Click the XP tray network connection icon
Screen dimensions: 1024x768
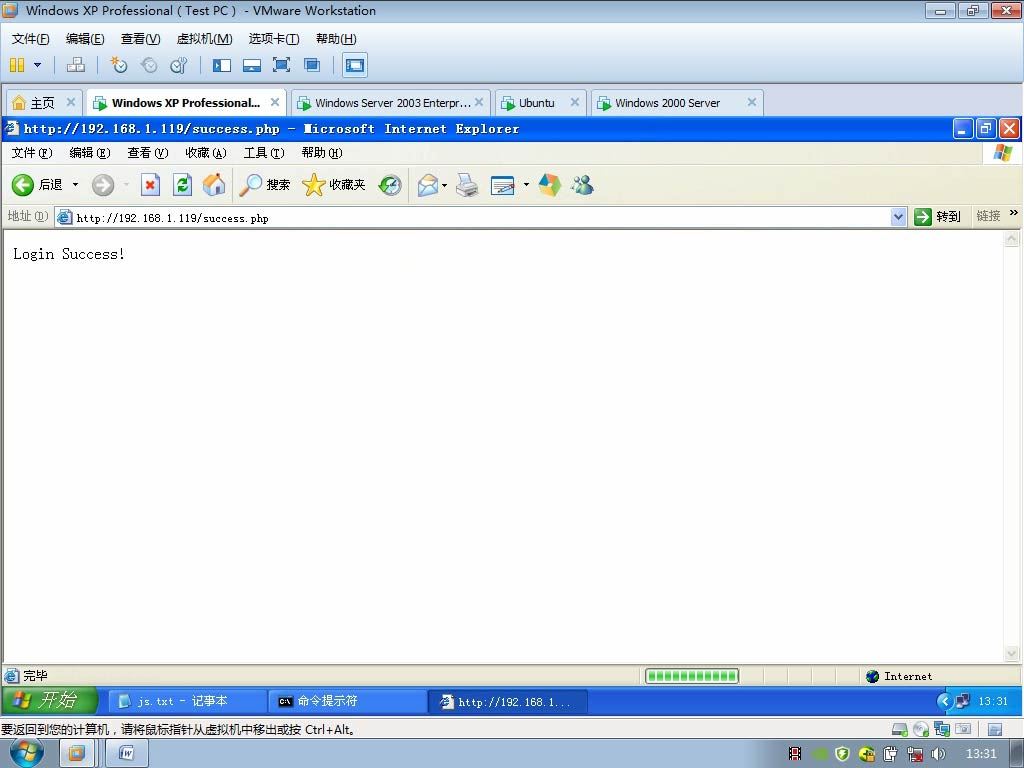[963, 701]
